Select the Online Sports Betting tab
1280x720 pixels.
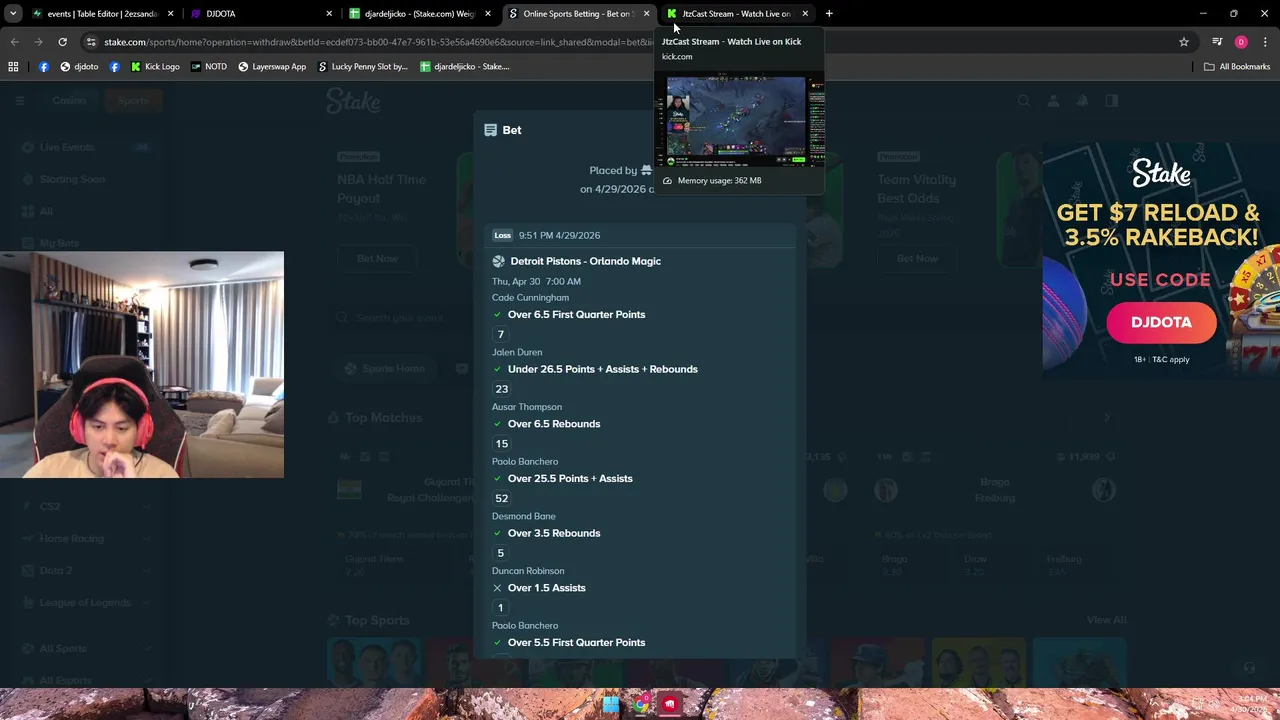tap(578, 14)
